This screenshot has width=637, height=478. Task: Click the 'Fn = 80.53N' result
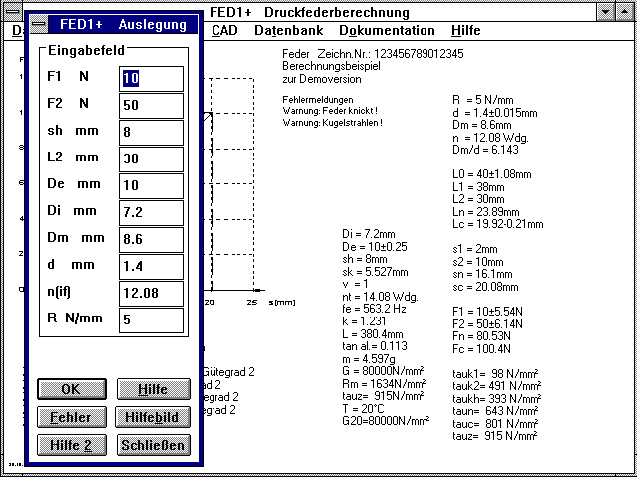[481, 336]
